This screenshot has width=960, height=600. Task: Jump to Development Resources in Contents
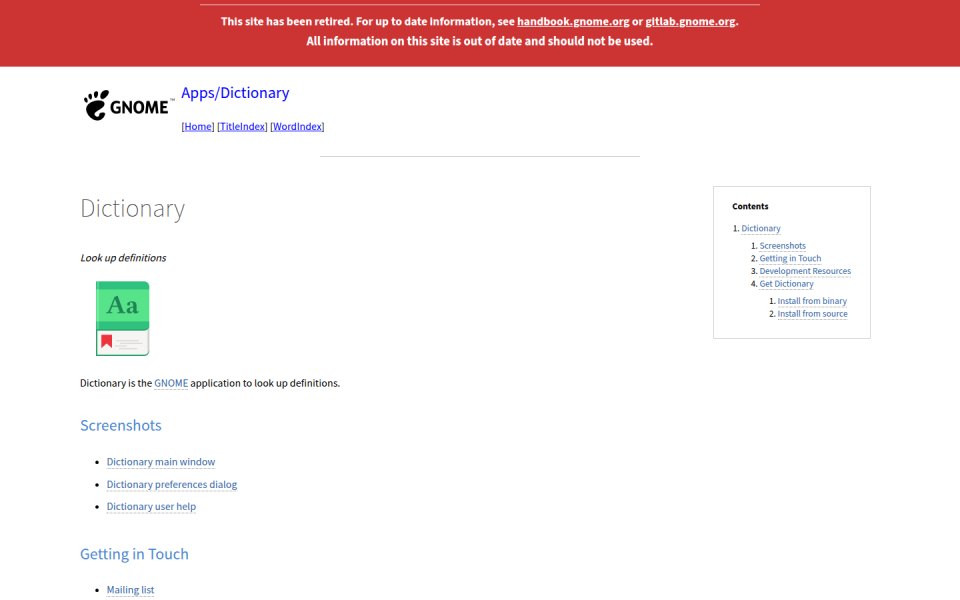point(805,271)
